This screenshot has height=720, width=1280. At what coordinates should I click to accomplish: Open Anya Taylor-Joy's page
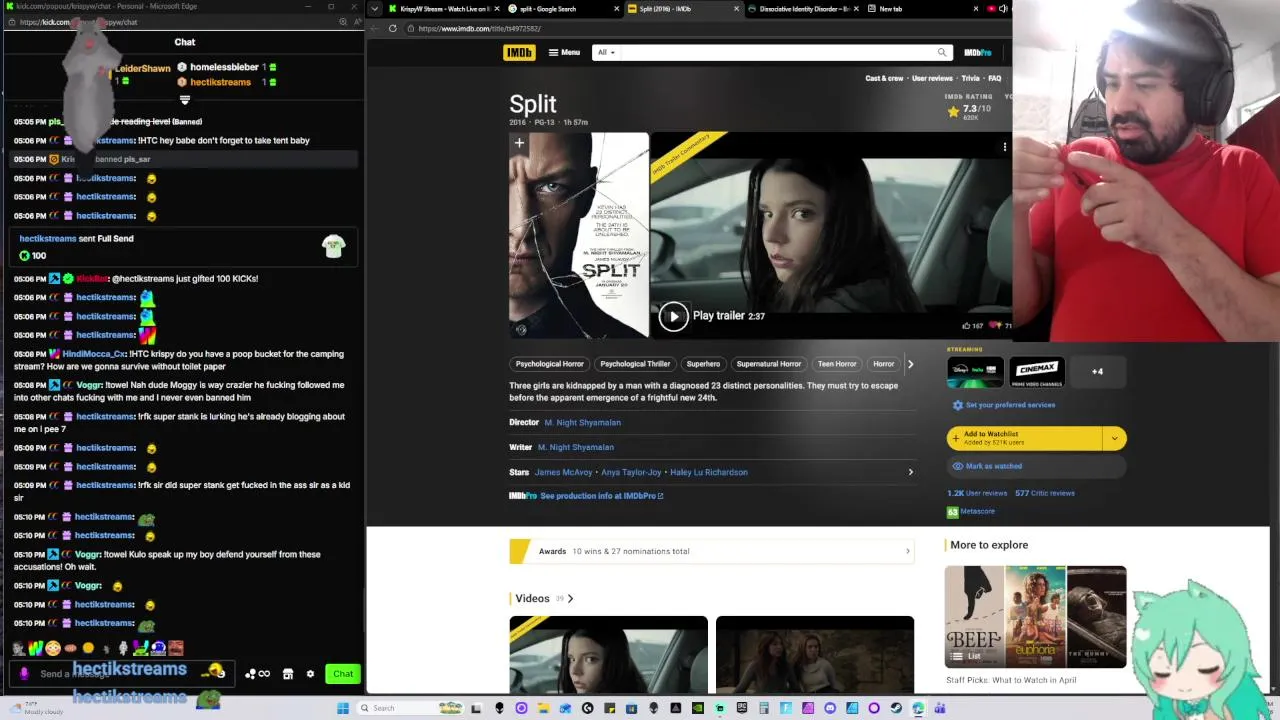click(x=631, y=472)
